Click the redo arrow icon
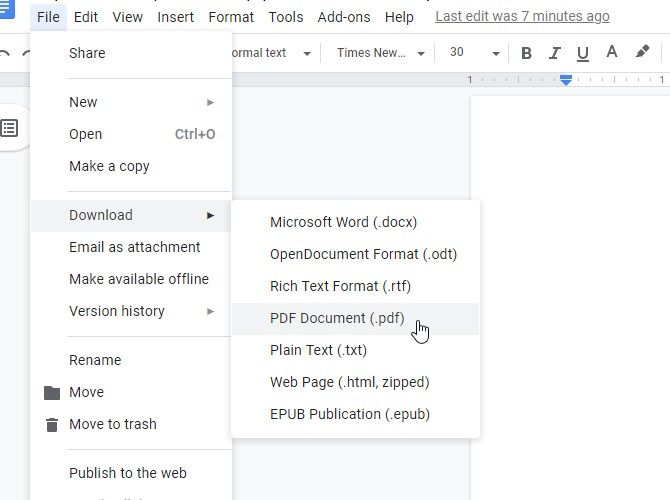 pos(22,53)
